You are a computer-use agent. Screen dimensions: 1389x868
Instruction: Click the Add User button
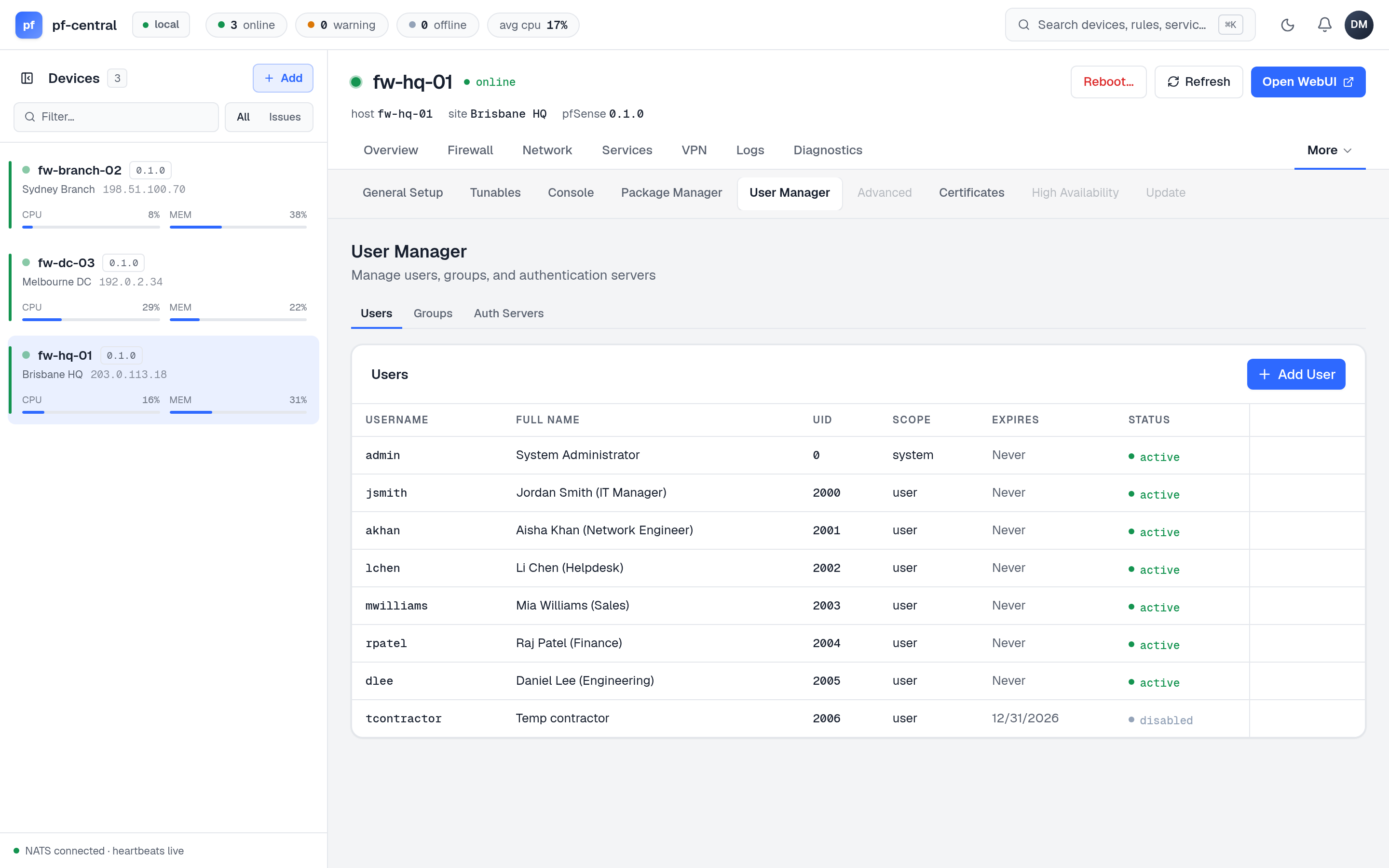coord(1295,374)
